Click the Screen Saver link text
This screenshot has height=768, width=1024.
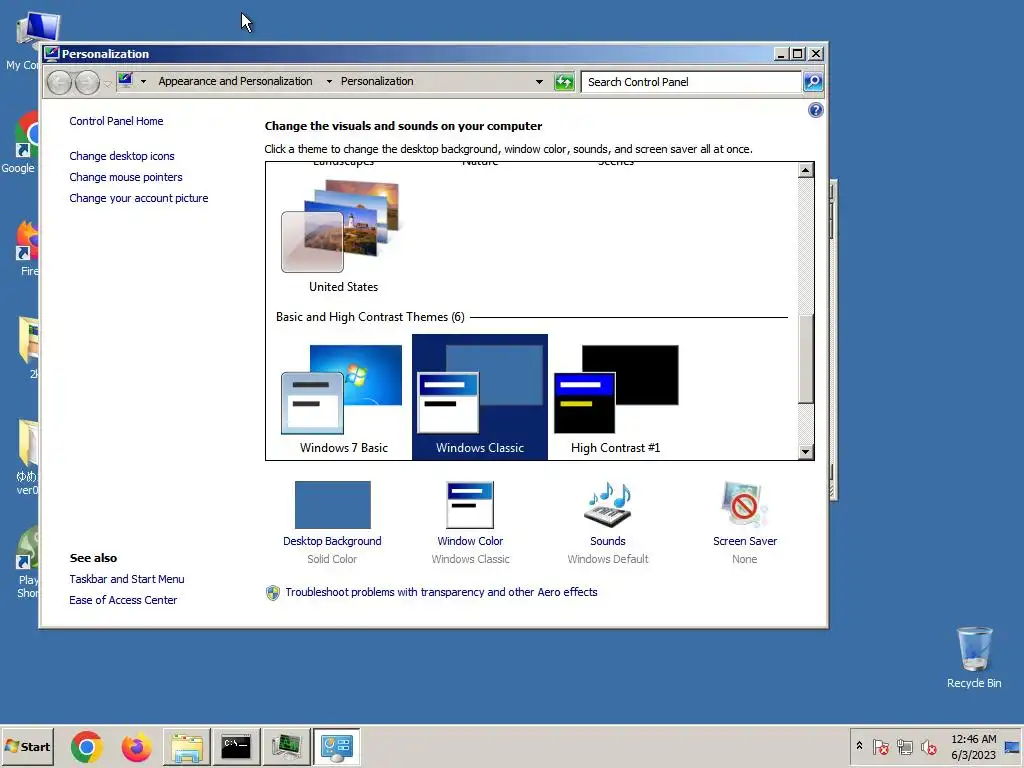744,541
